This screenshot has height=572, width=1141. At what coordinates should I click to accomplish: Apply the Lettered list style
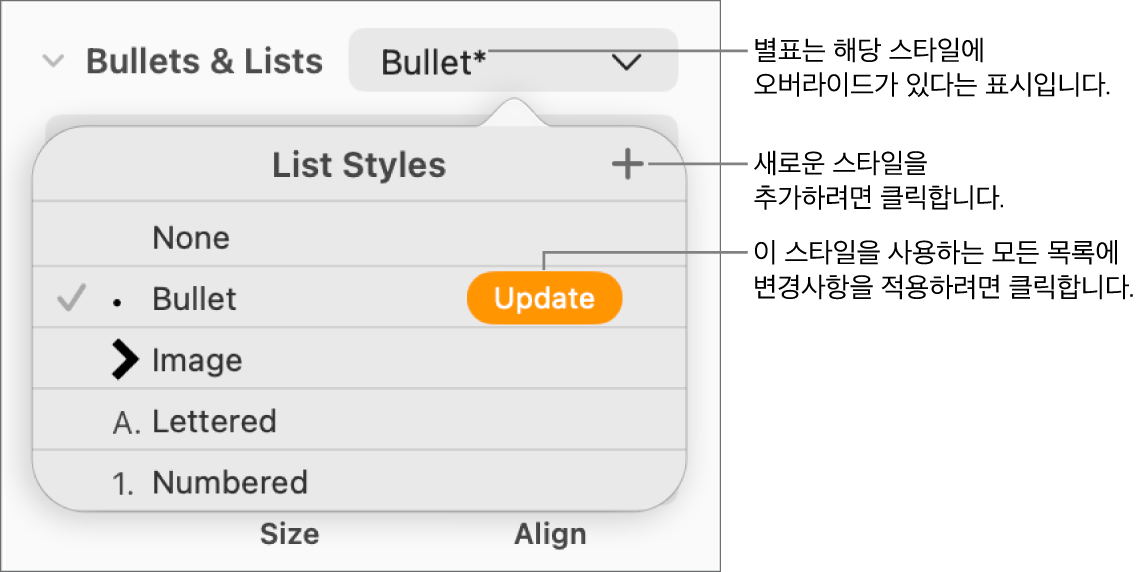pyautogui.click(x=214, y=422)
